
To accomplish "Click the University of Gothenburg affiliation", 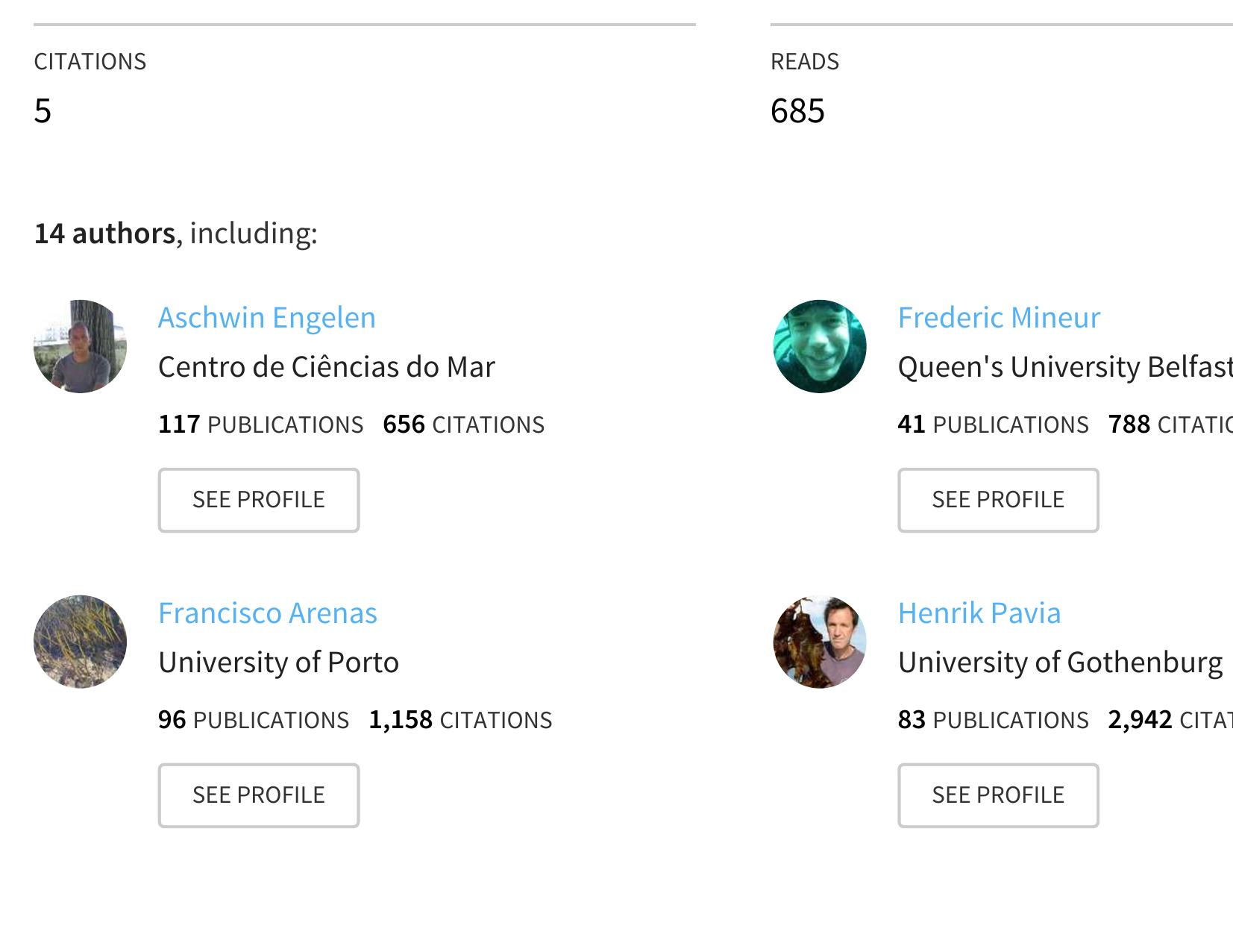I will (x=1060, y=663).
